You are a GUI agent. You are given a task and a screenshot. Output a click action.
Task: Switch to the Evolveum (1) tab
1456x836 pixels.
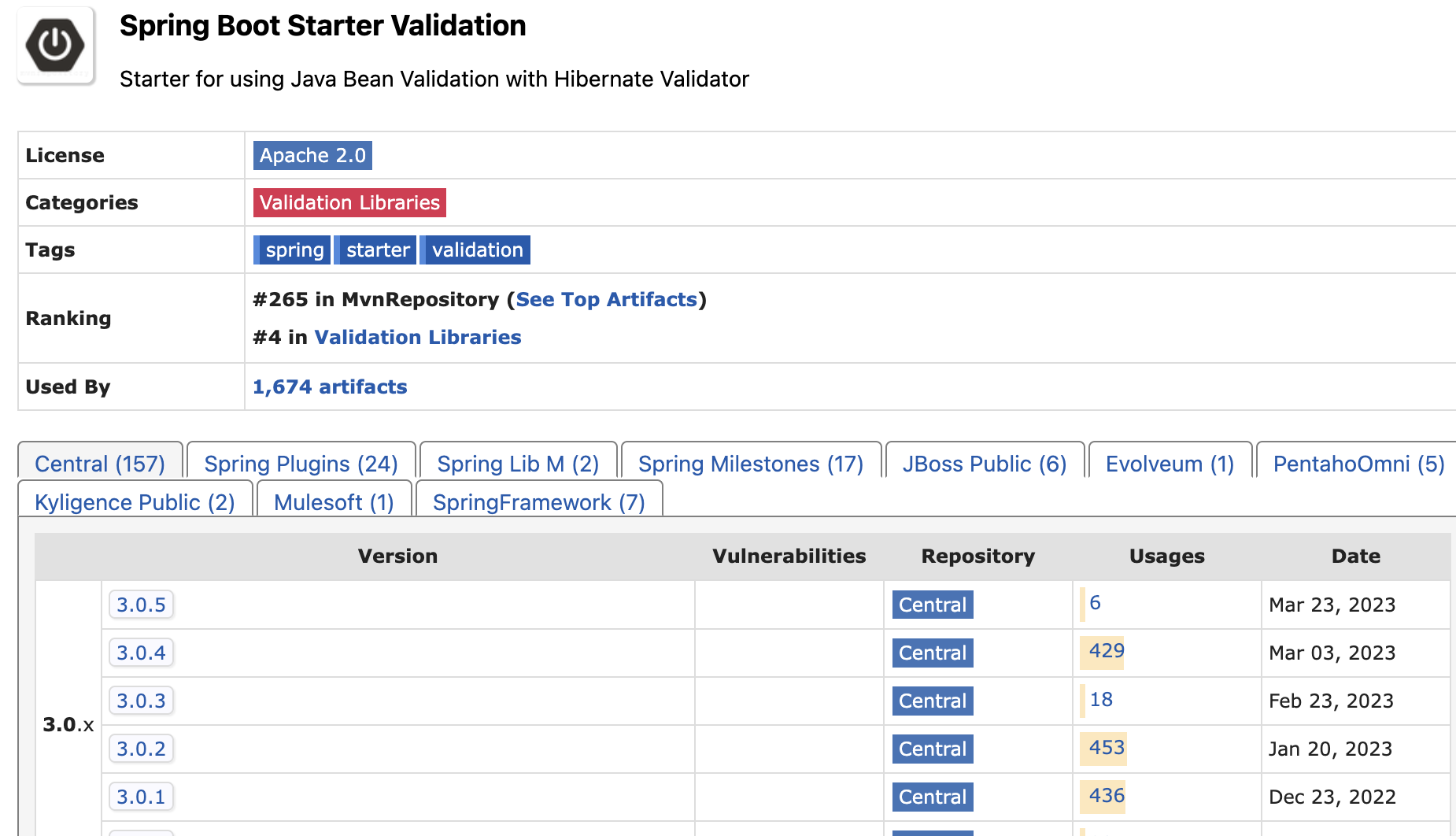(x=1170, y=463)
